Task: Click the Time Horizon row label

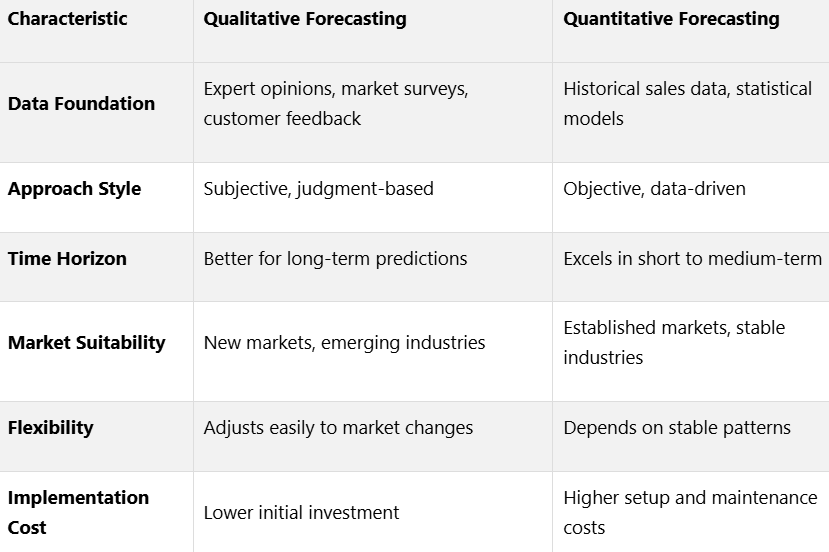Action: coord(67,259)
